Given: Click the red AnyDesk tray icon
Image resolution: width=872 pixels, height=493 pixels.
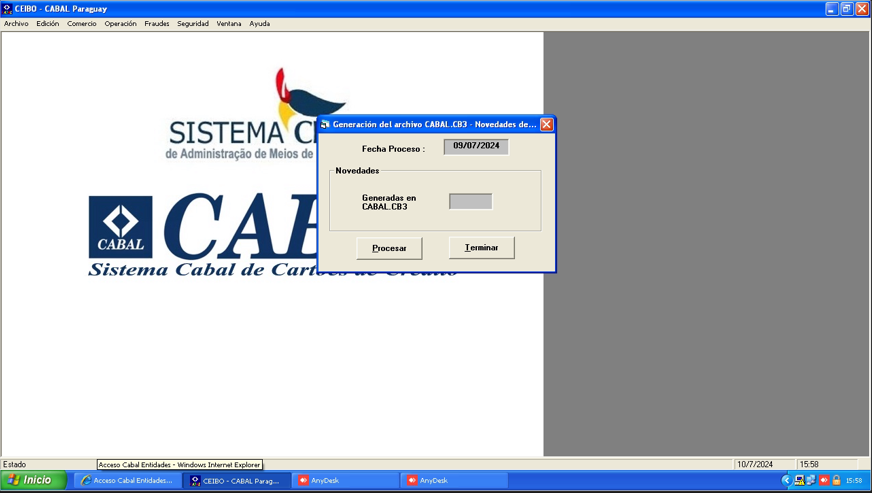Looking at the screenshot, I should point(824,480).
